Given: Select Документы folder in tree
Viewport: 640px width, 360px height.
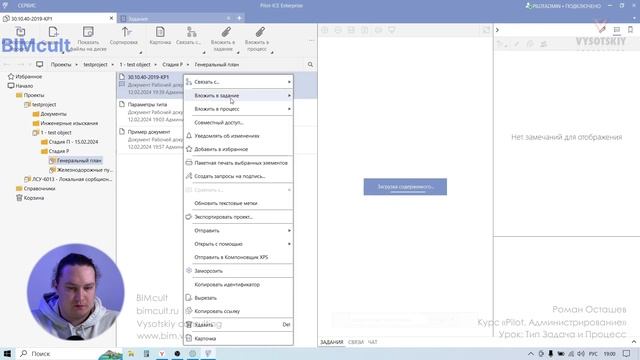Looking at the screenshot, I should pyautogui.click(x=53, y=114).
